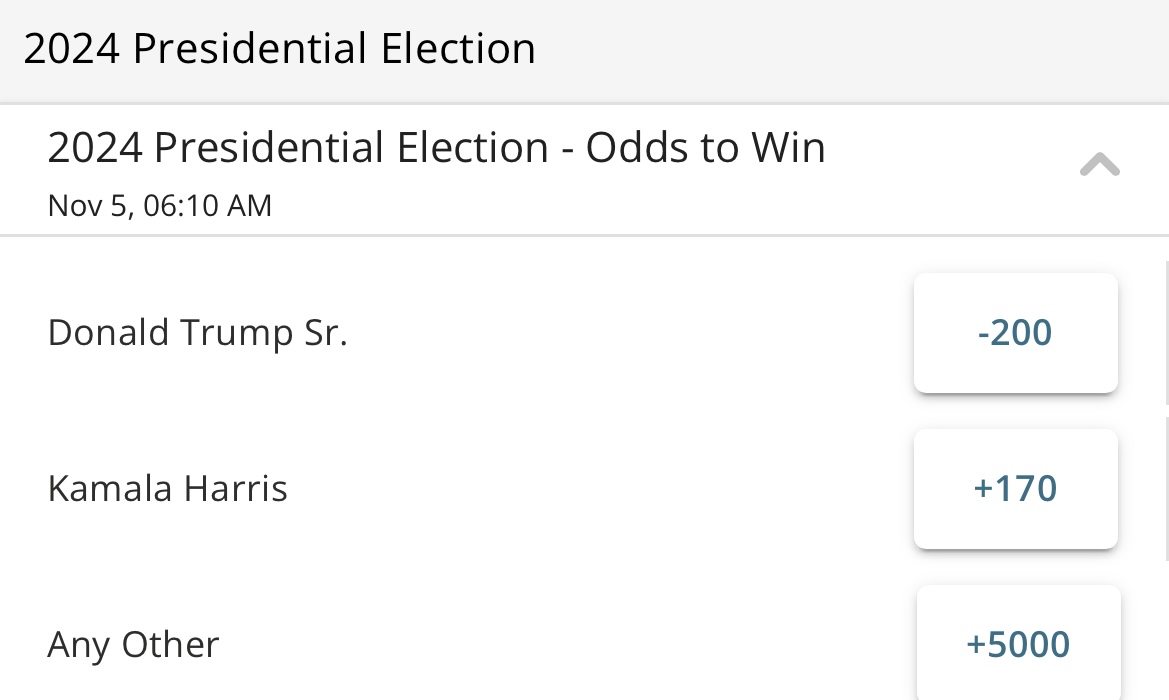The width and height of the screenshot is (1169, 700).
Task: Hide the presidential odds list using the arrow
Action: 1099,165
